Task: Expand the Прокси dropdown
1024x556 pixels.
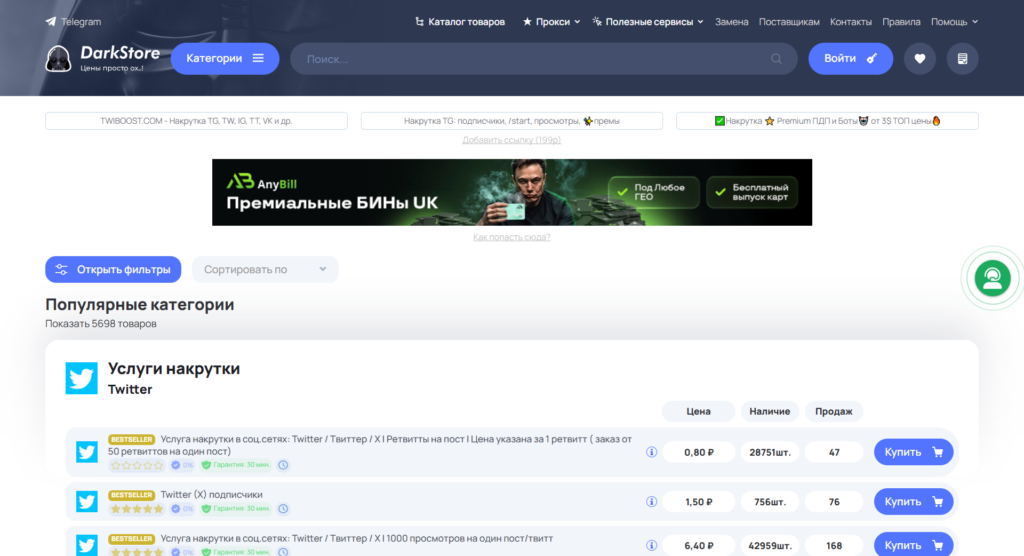Action: [x=551, y=22]
